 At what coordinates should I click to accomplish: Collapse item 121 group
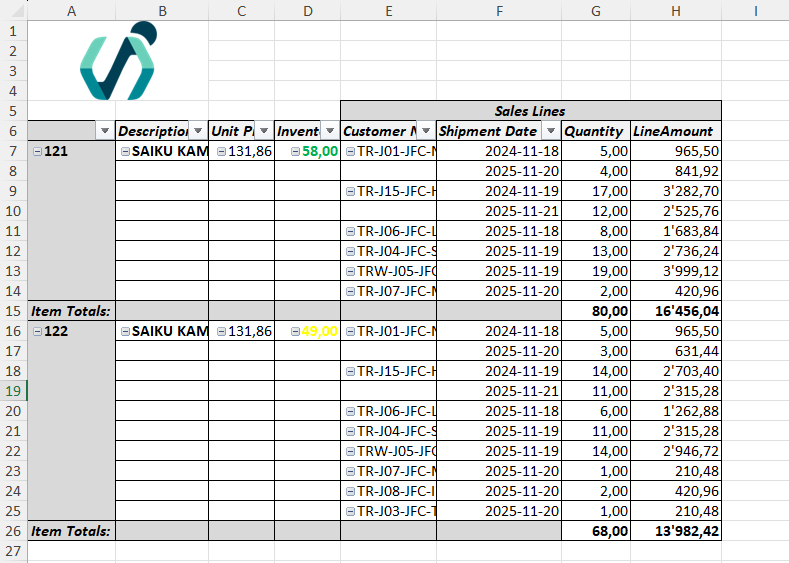[x=38, y=151]
